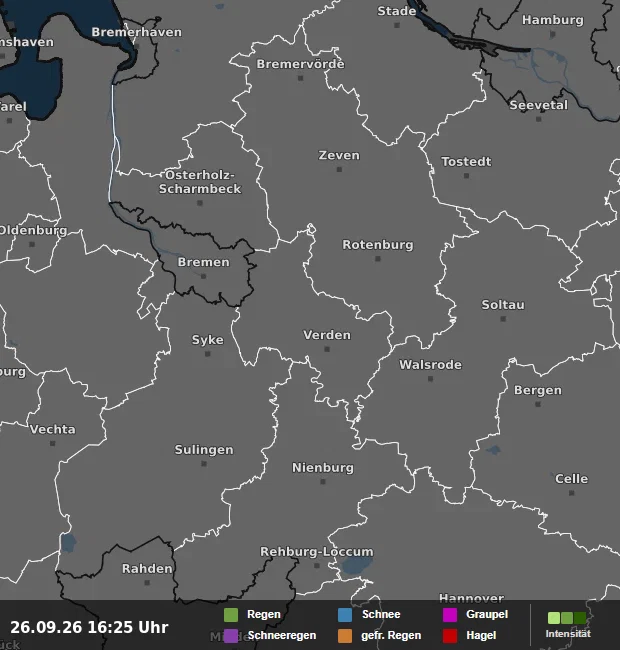Click the red Hagel legend swatch

[450, 636]
